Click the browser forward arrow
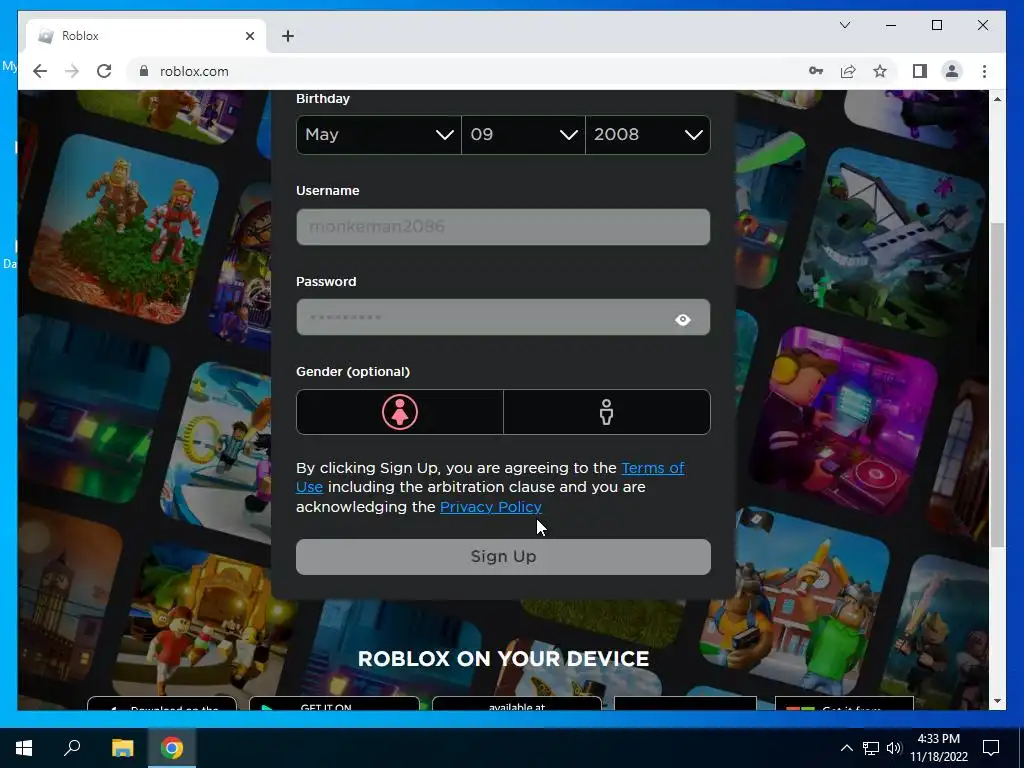1024x768 pixels. pos(72,71)
